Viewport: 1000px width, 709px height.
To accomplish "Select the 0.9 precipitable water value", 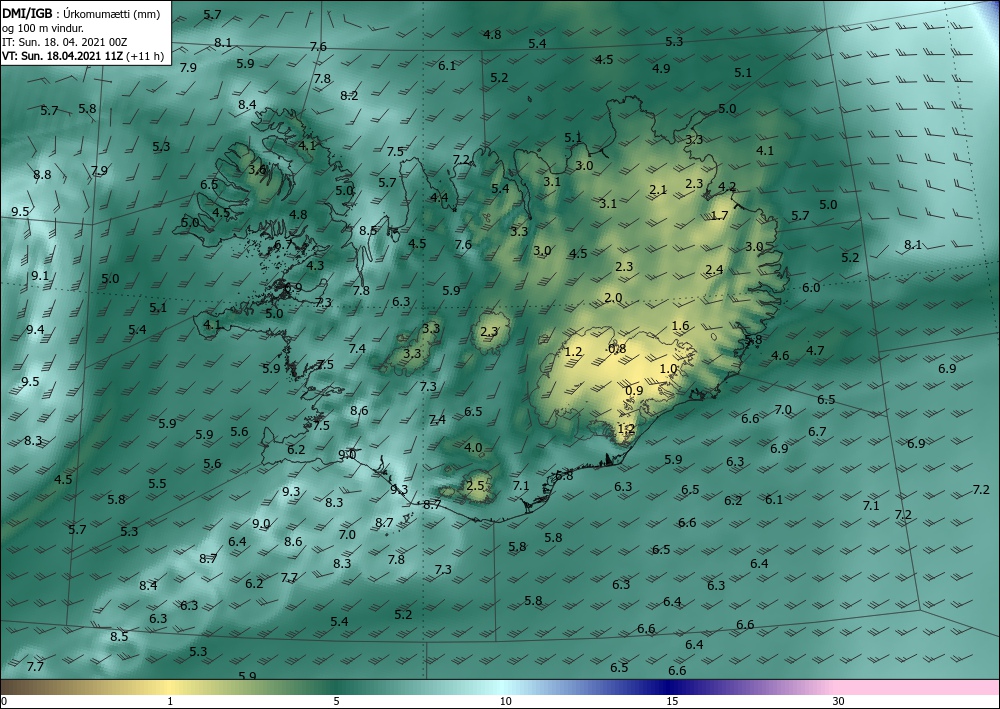I will click(x=634, y=391).
